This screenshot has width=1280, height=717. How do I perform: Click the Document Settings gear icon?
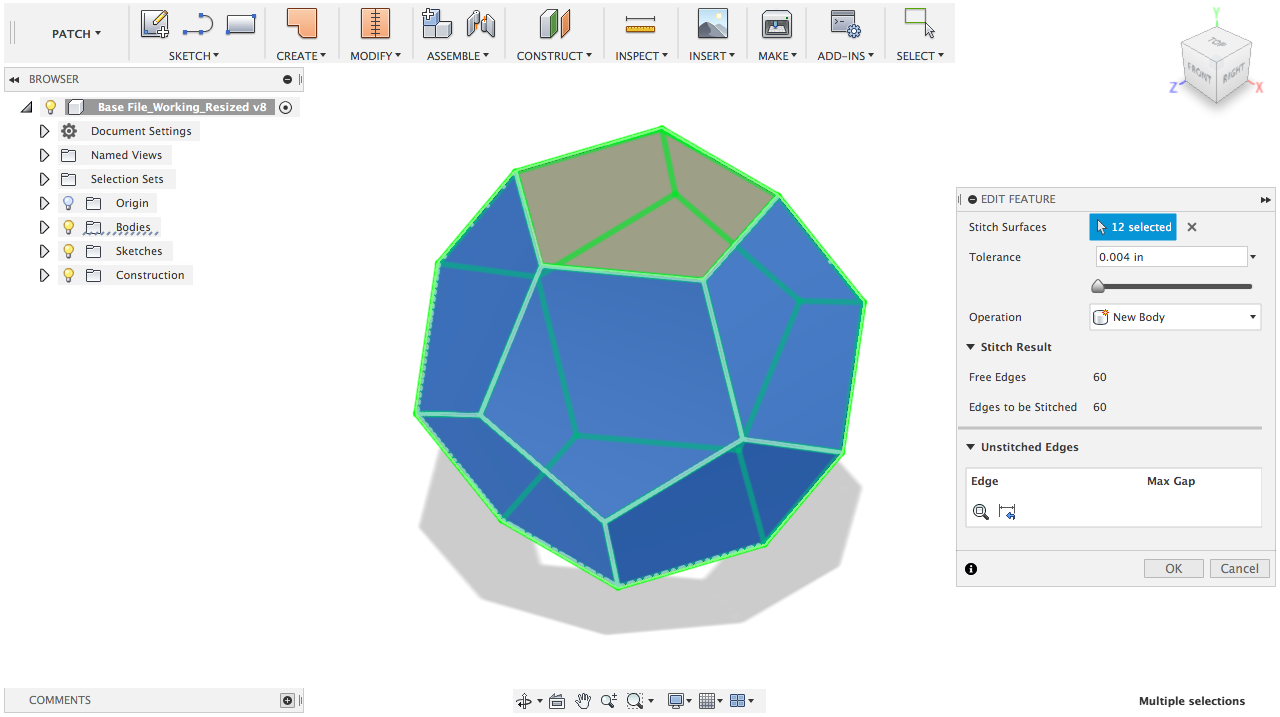[x=69, y=131]
